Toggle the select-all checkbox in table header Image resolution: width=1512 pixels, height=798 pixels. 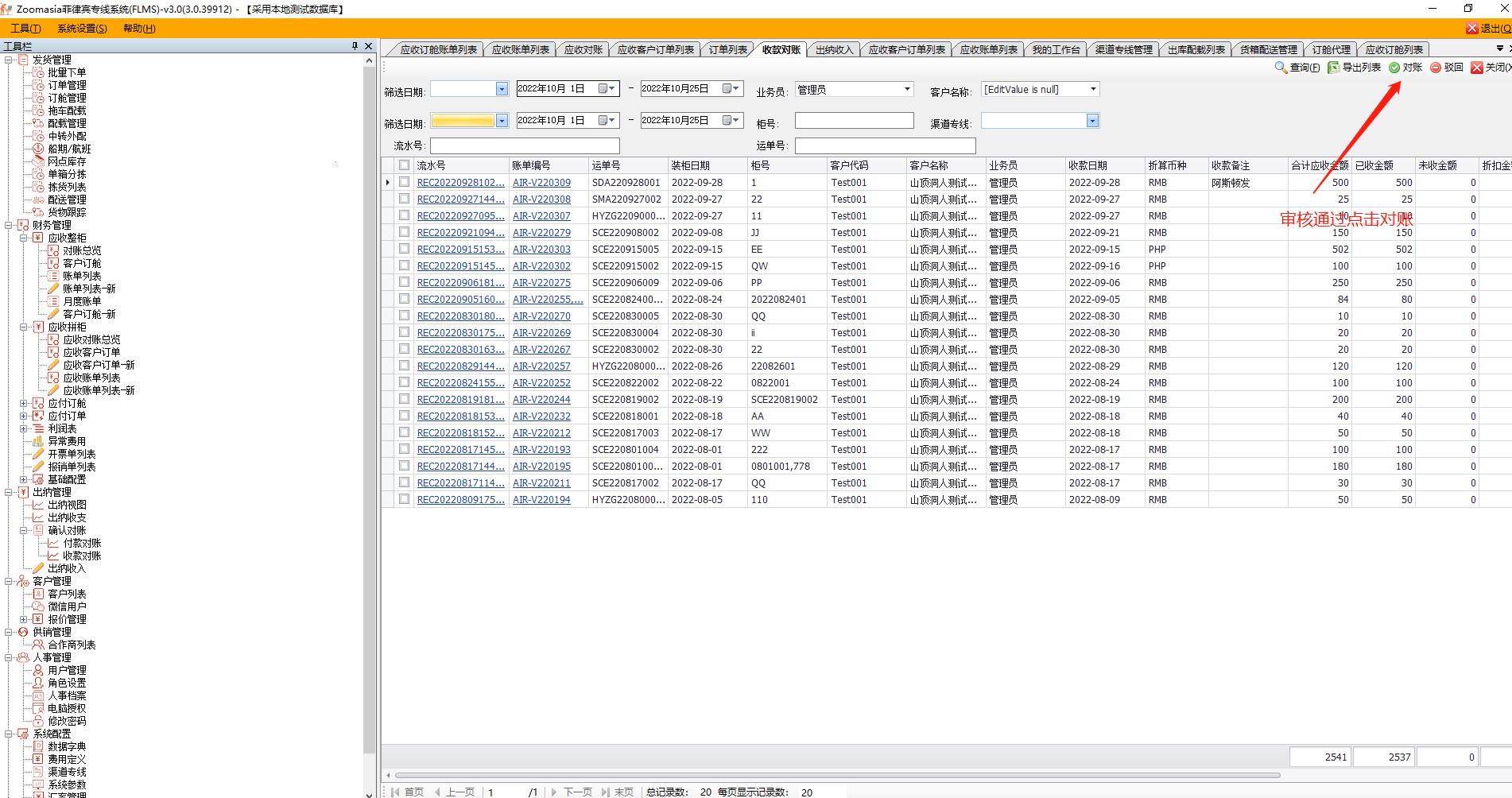(405, 165)
